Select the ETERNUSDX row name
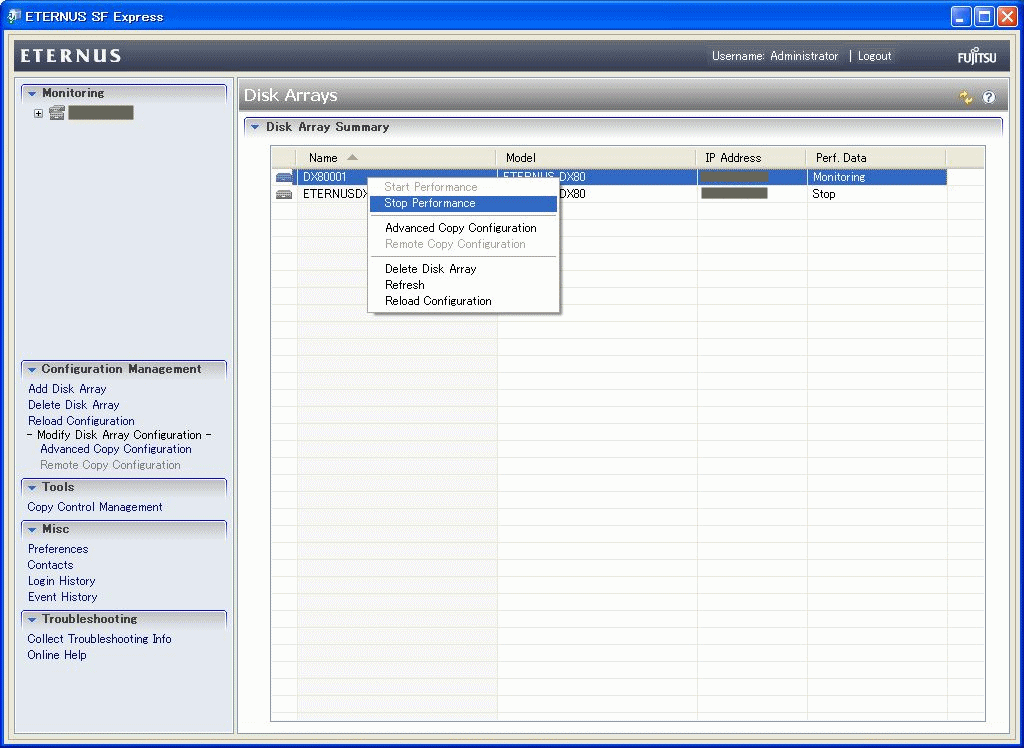Viewport: 1024px width, 748px height. click(336, 194)
